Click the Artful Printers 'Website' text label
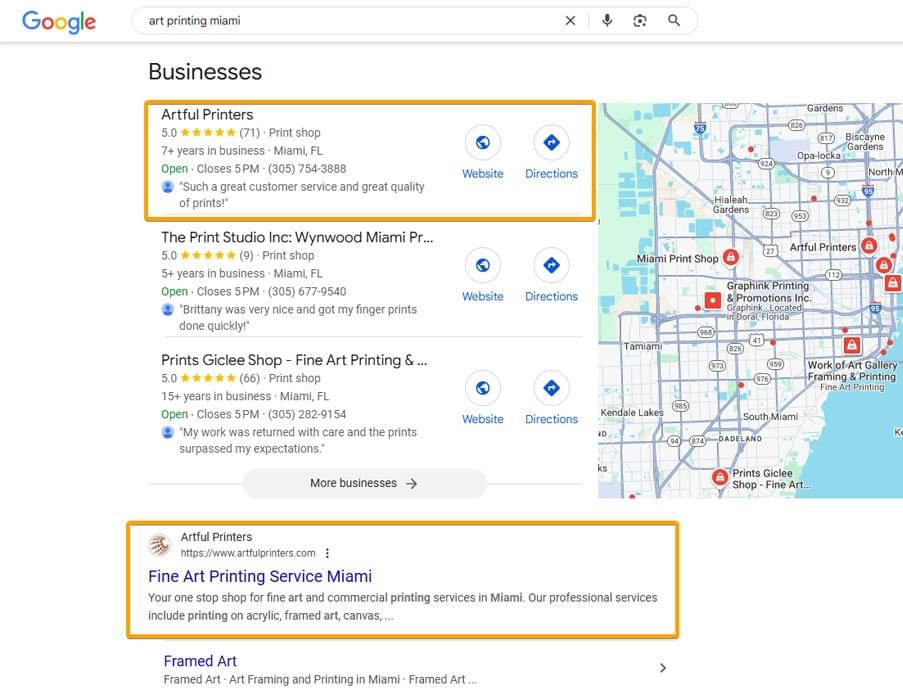This screenshot has width=903, height=691. point(483,173)
